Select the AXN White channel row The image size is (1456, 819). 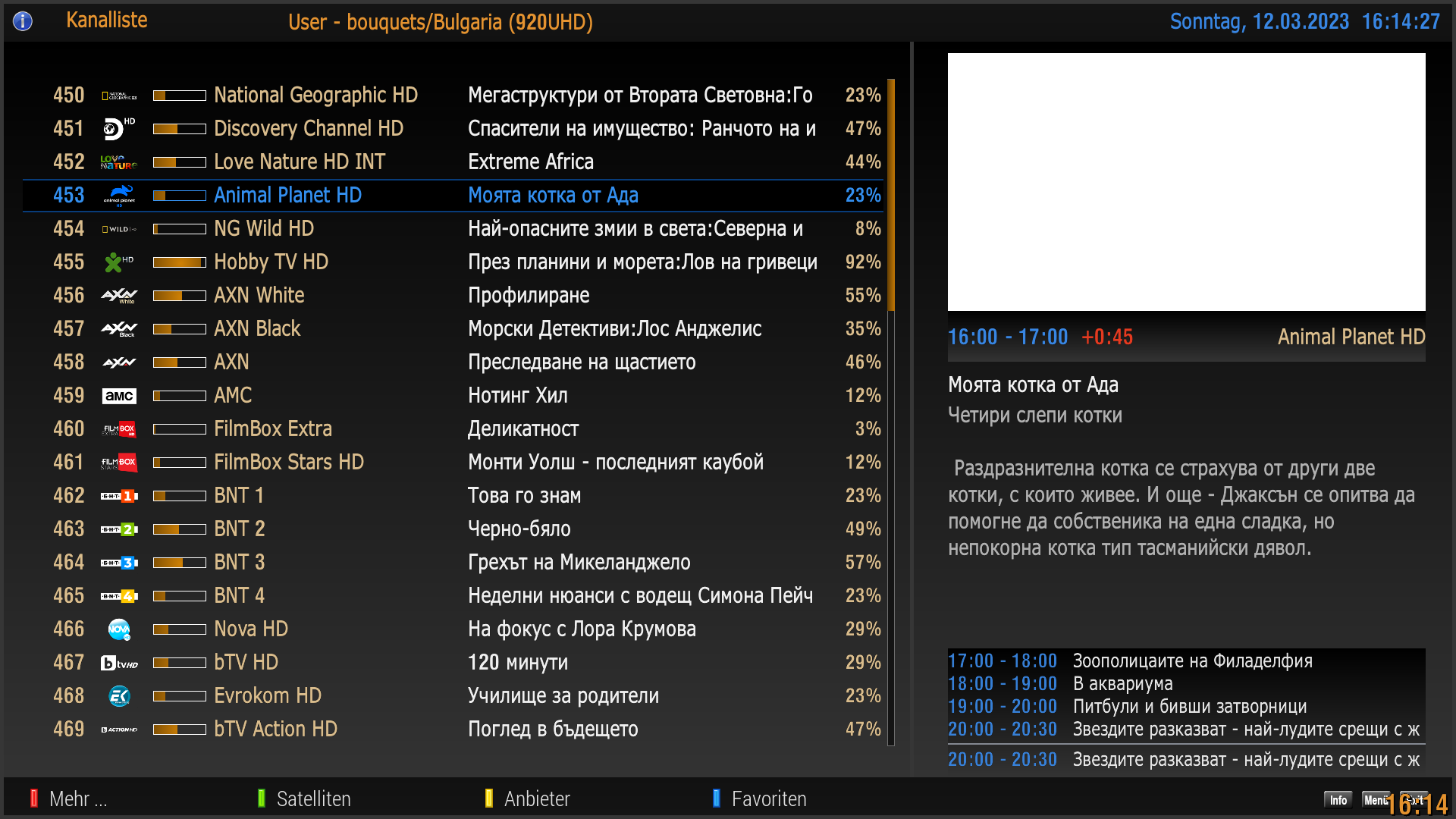(x=455, y=296)
